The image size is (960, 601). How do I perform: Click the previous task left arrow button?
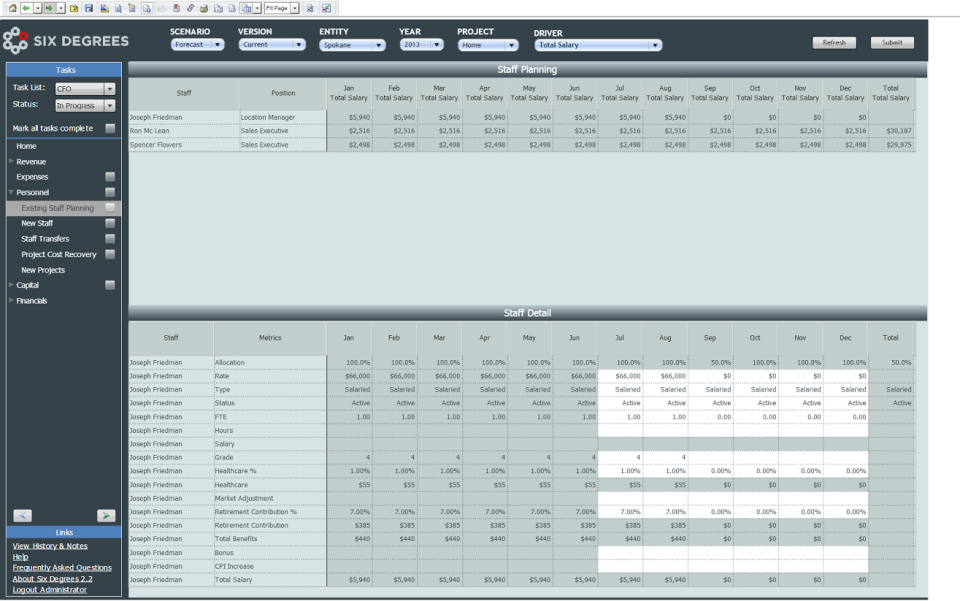[23, 516]
